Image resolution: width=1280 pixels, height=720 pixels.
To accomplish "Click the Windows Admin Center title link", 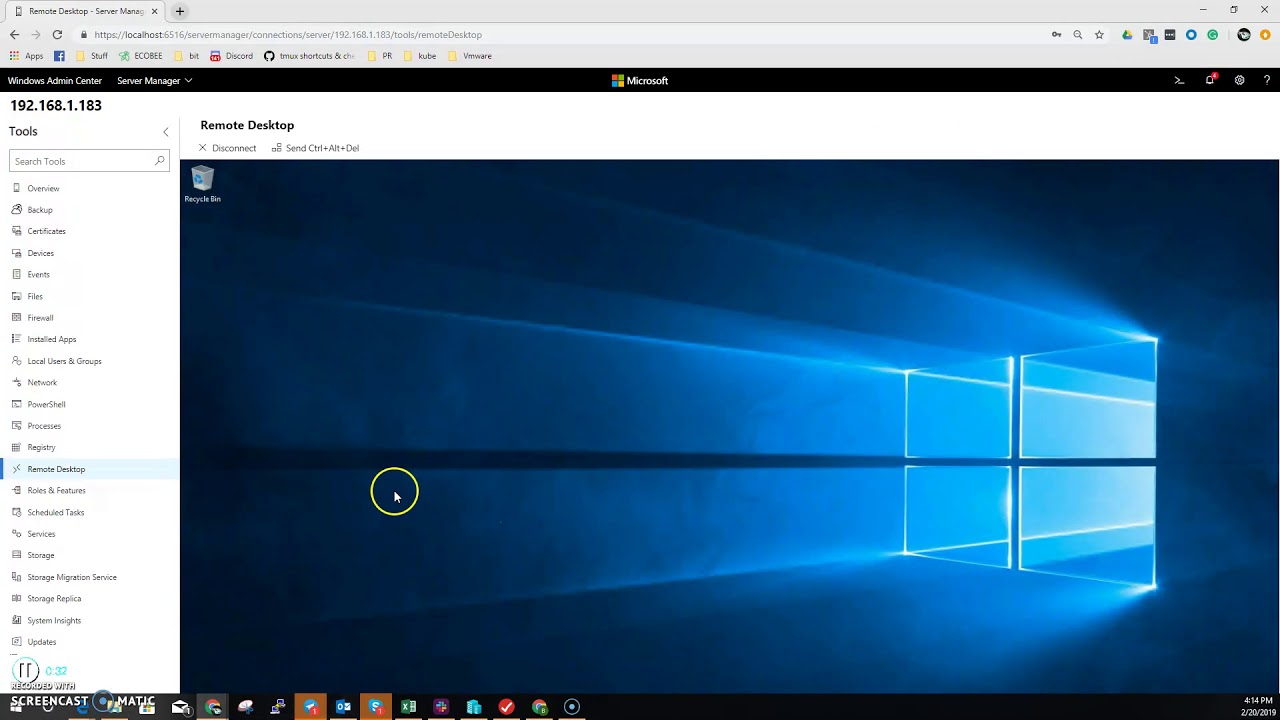I will (55, 81).
